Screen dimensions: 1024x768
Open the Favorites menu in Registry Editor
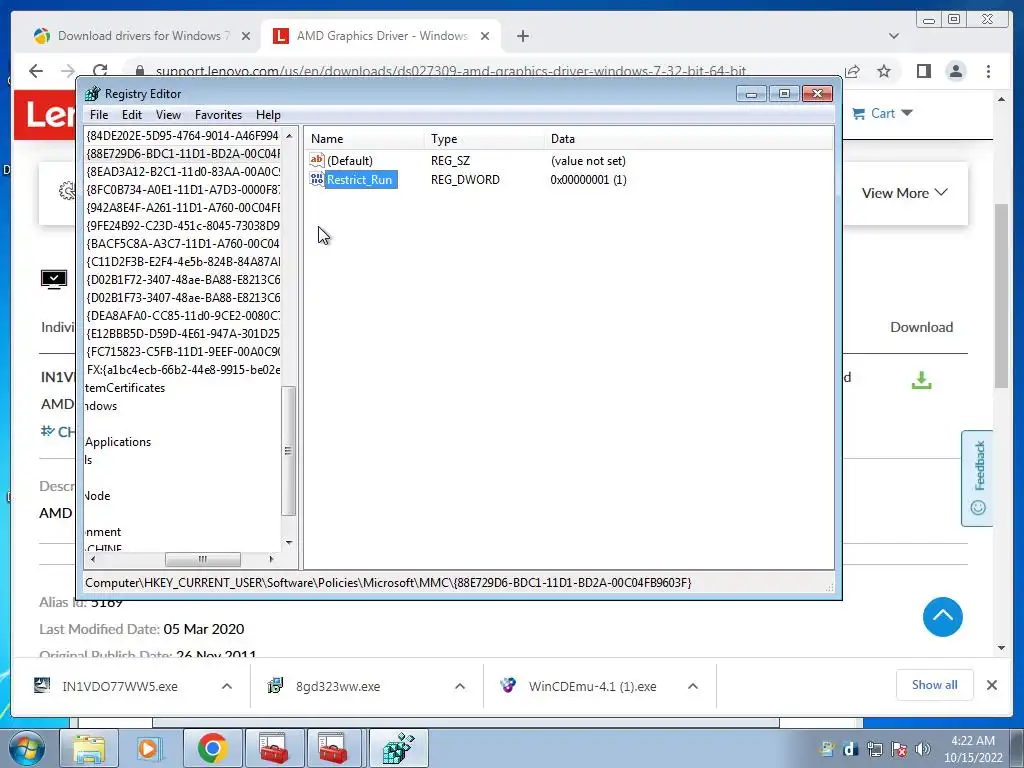click(218, 115)
